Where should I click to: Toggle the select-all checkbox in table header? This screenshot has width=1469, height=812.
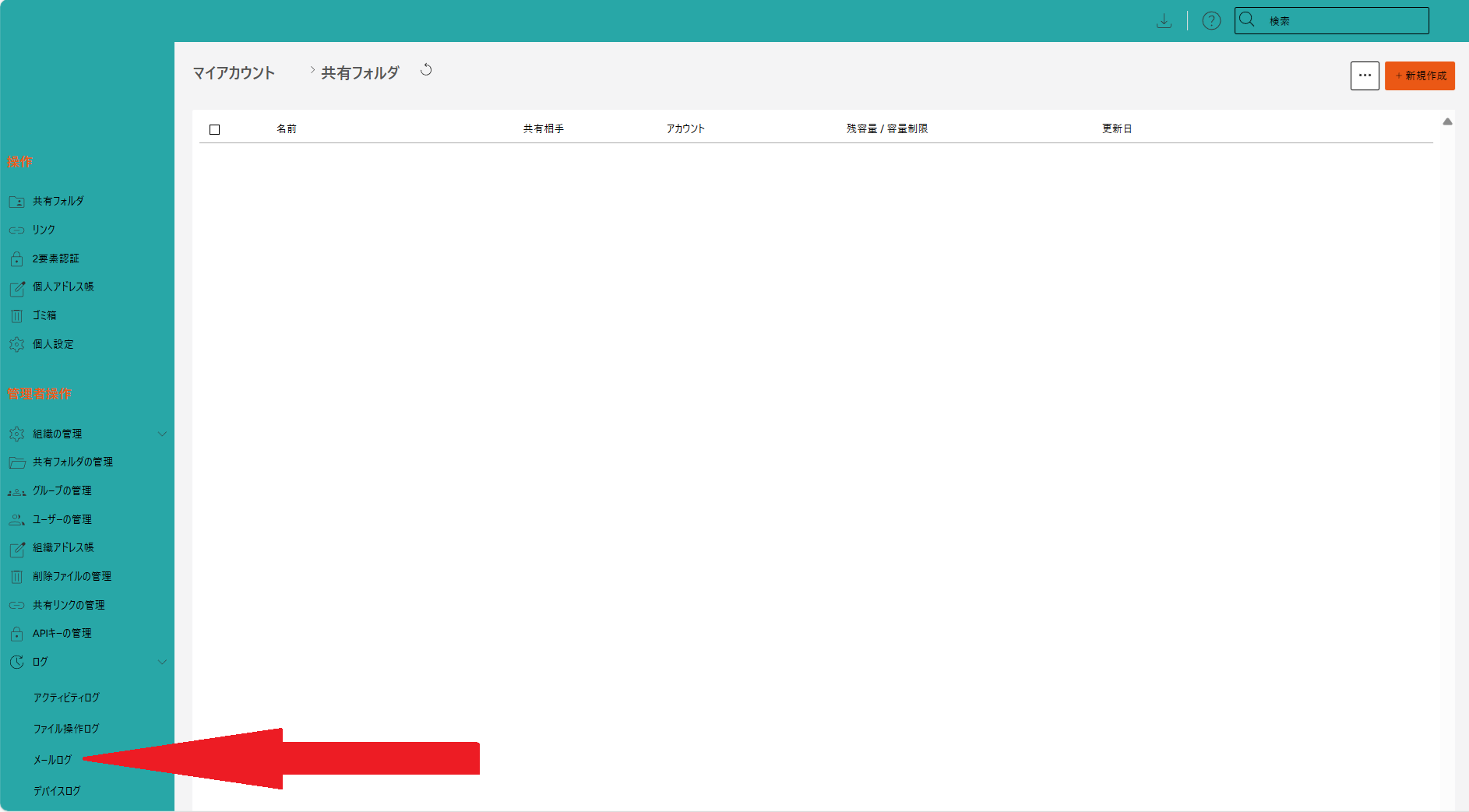tap(215, 129)
